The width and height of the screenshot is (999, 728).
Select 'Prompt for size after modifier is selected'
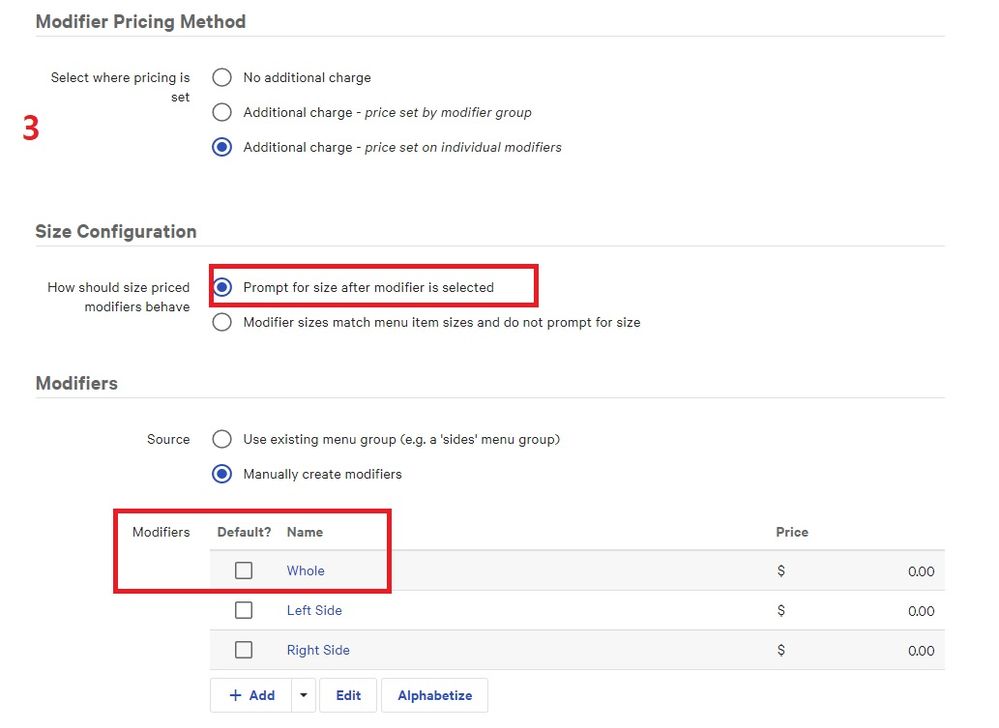tap(222, 287)
